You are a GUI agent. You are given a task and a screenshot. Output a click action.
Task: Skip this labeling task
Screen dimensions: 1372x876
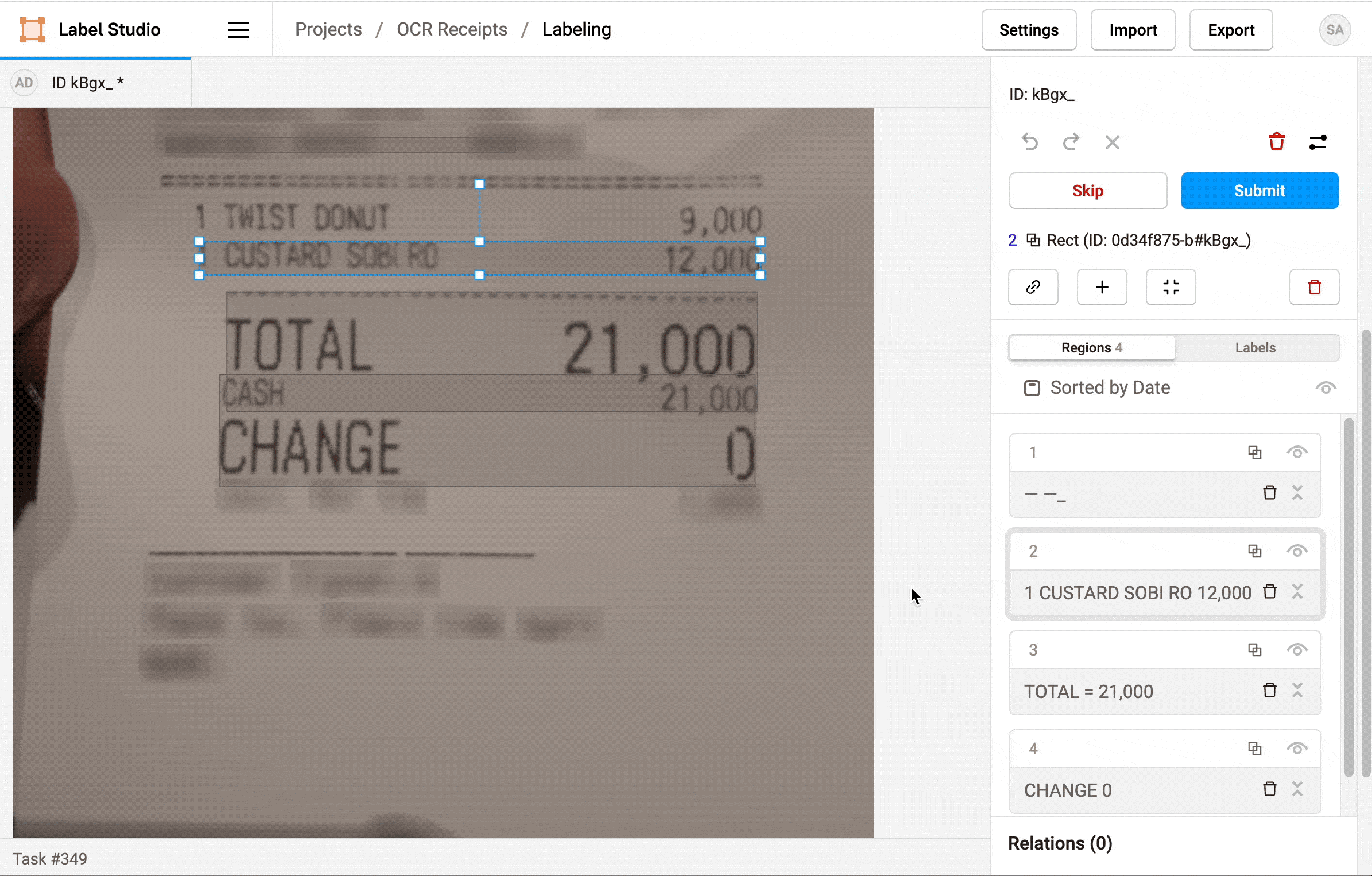1087,191
